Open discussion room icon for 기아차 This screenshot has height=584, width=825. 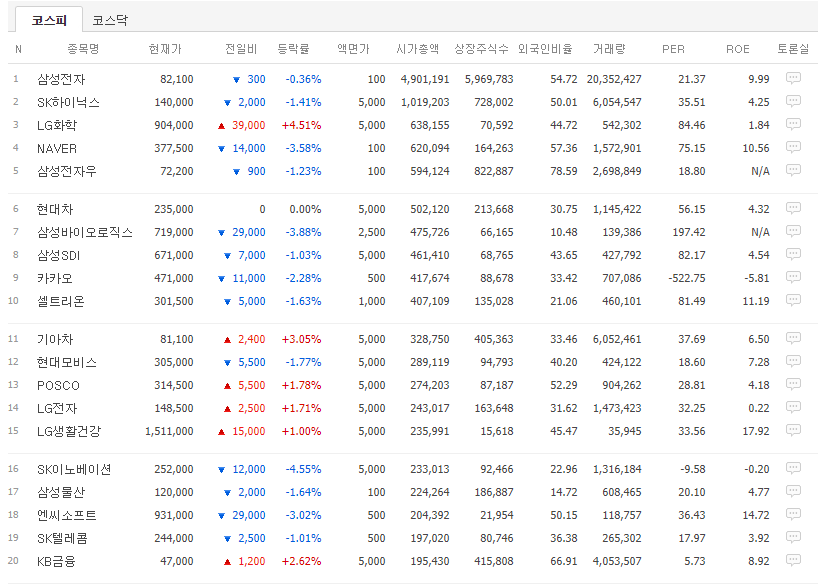[x=793, y=338]
